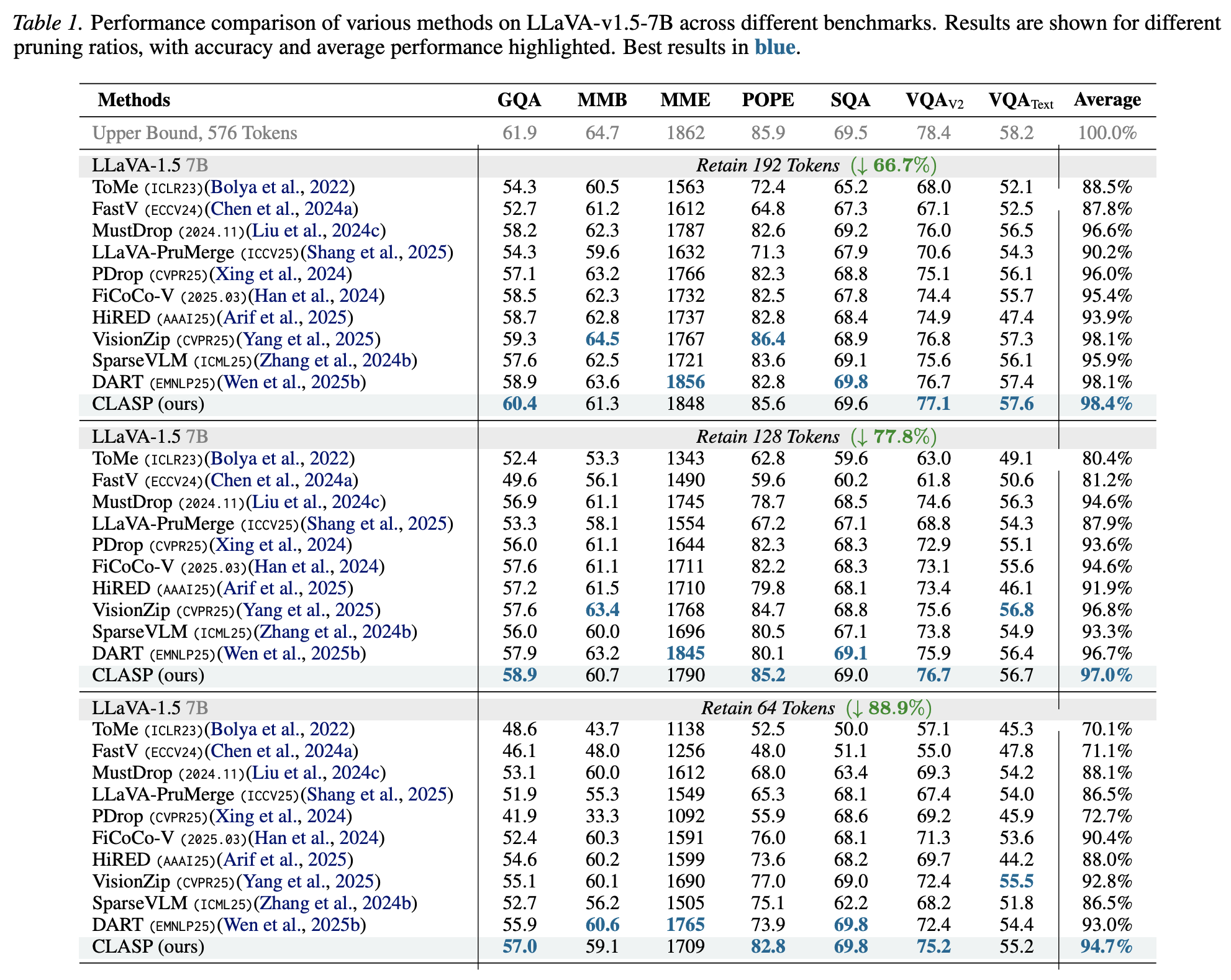Click the highlighted MME value 1765

pos(686,925)
